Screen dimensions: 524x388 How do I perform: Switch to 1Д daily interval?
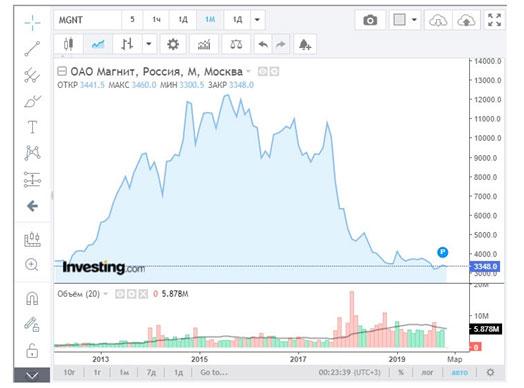coord(183,20)
